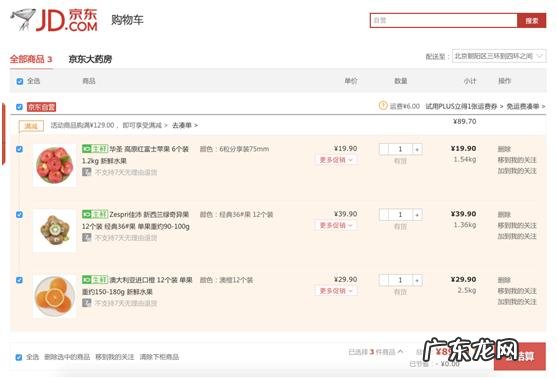Screen dimensions: 557x379
Task: Click the ¥89.70 group subtotal text
Action: [464, 121]
